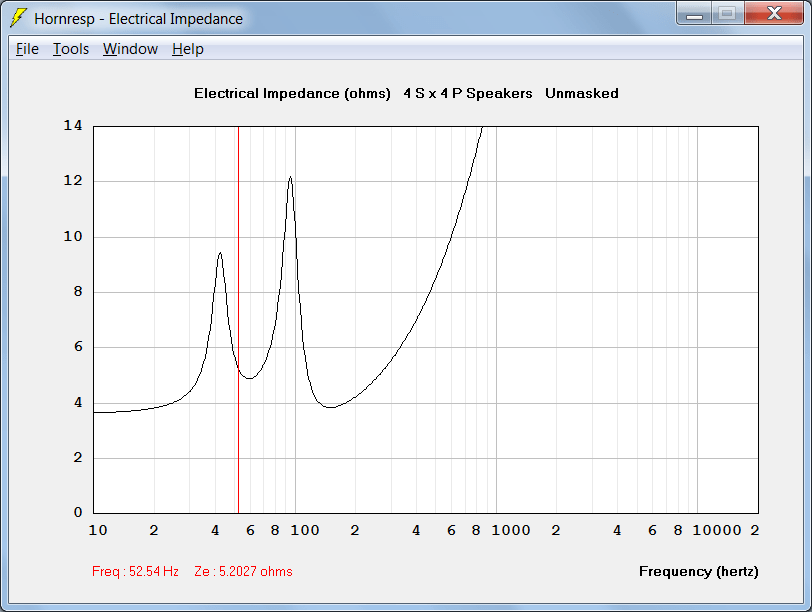This screenshot has width=812, height=612.
Task: Open the Window menu
Action: point(130,49)
